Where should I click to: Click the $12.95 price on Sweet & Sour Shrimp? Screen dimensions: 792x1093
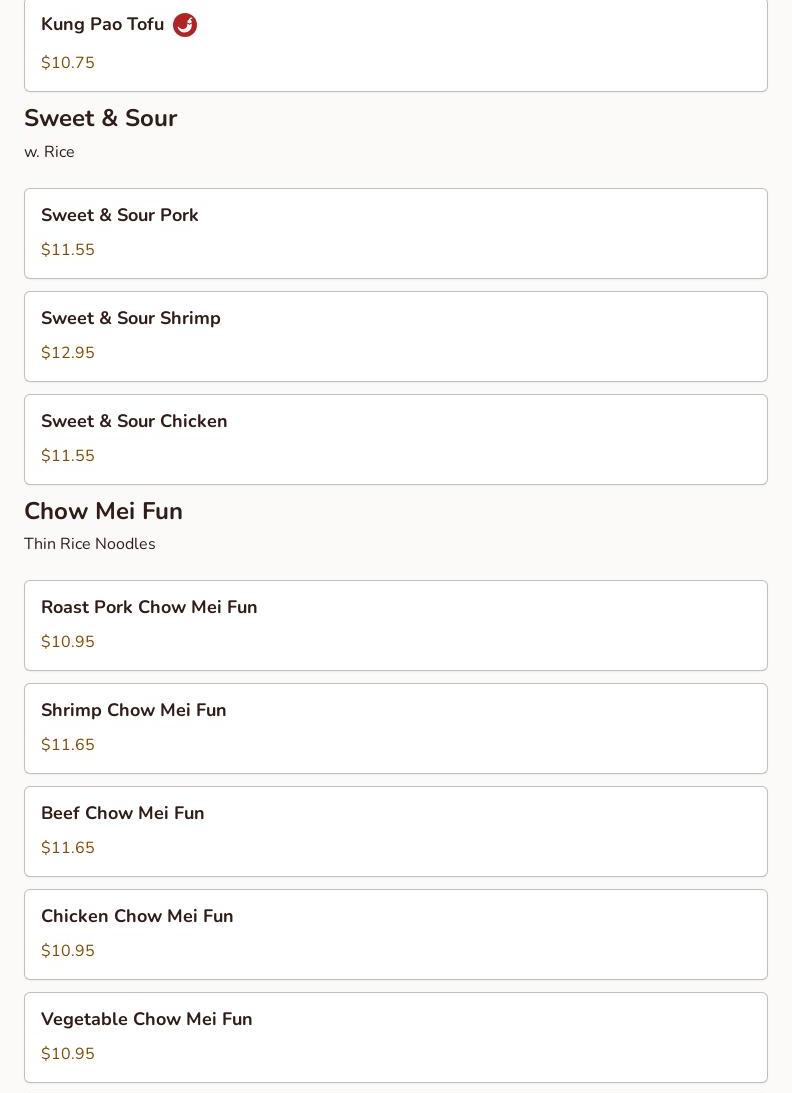click(x=68, y=352)
